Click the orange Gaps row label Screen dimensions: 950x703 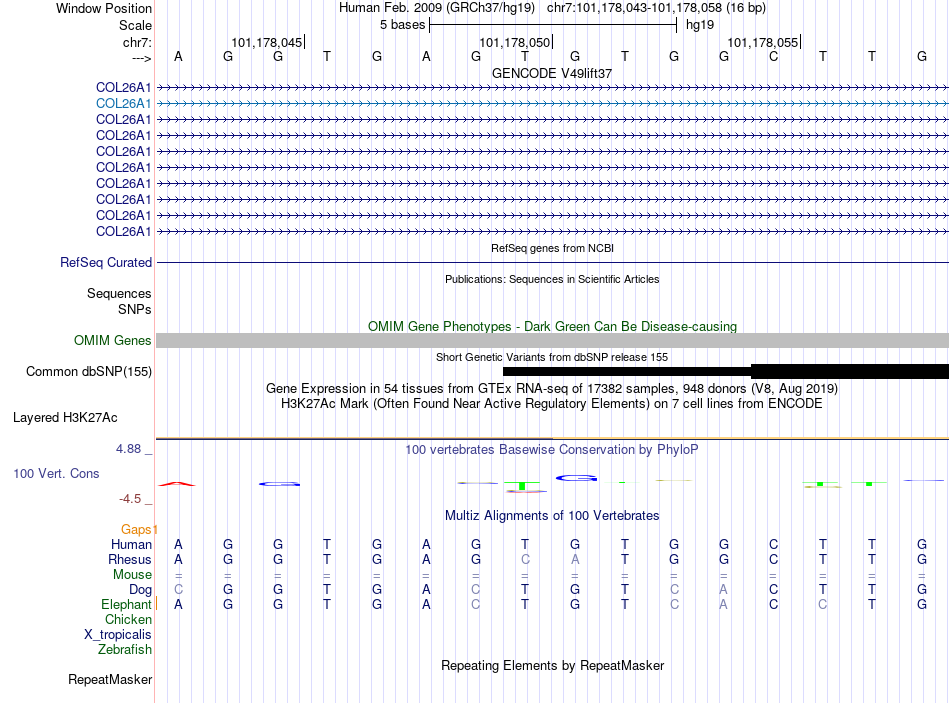tap(136, 530)
